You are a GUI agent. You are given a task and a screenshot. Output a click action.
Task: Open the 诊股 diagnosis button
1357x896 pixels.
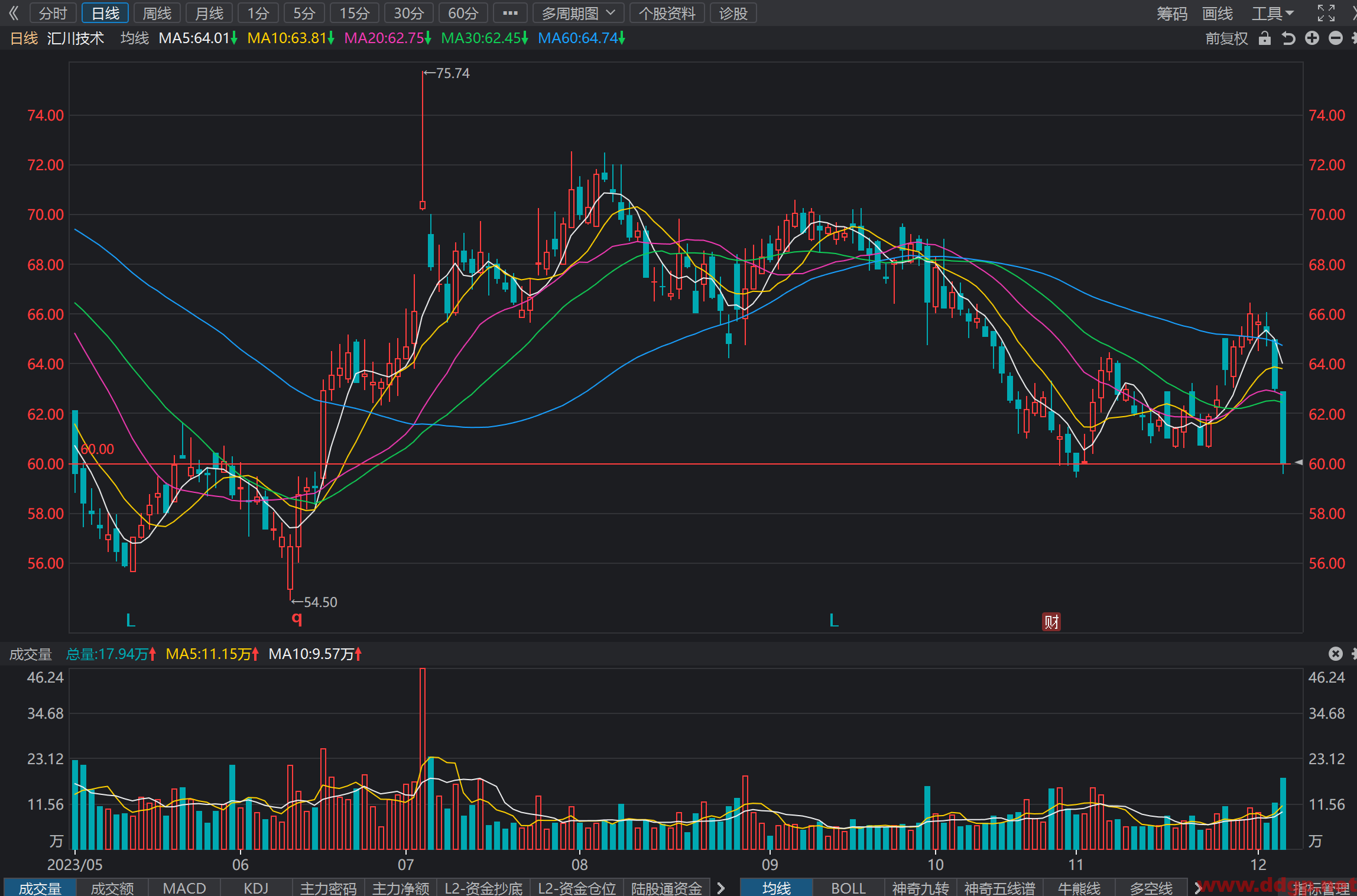pos(733,13)
